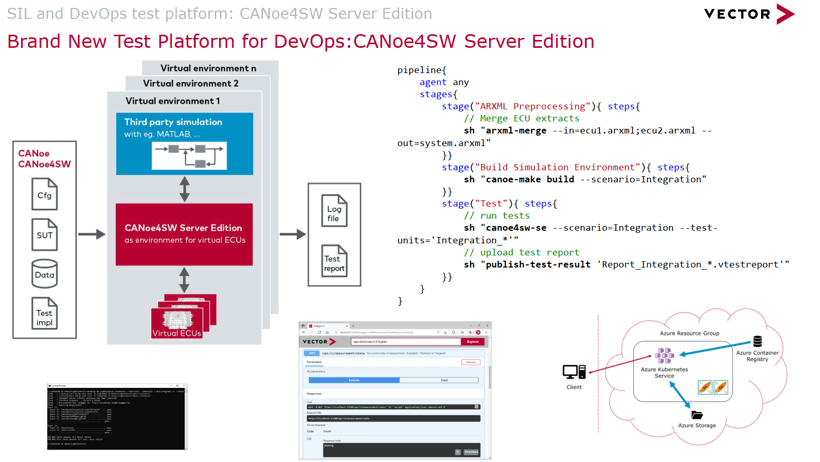
Task: Click the 'Azure Resource Group' label
Action: [689, 333]
